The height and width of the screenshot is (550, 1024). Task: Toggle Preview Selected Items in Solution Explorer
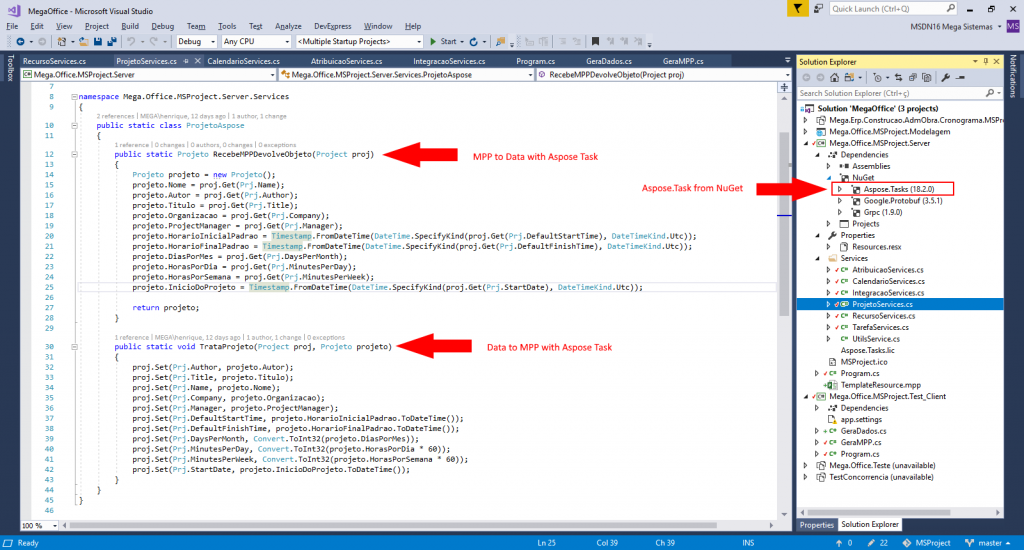960,78
